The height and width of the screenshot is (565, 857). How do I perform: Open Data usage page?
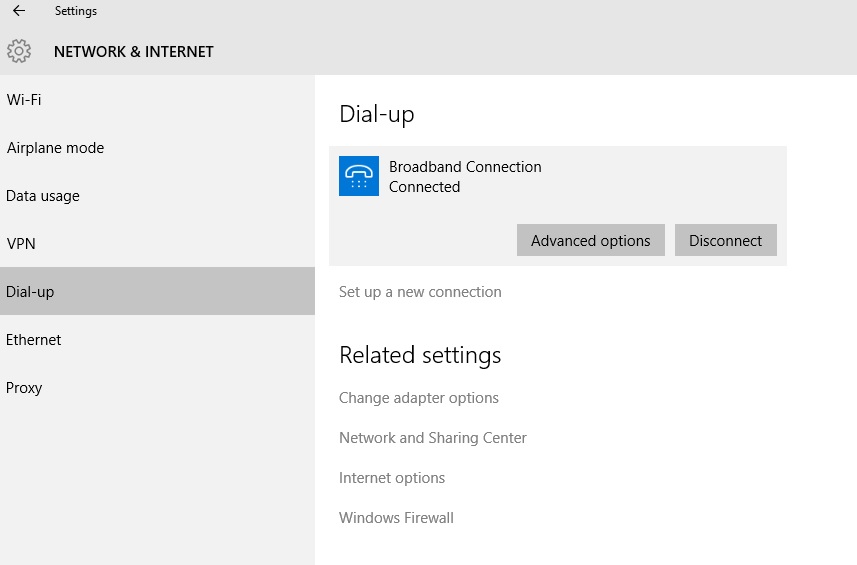[x=157, y=196]
